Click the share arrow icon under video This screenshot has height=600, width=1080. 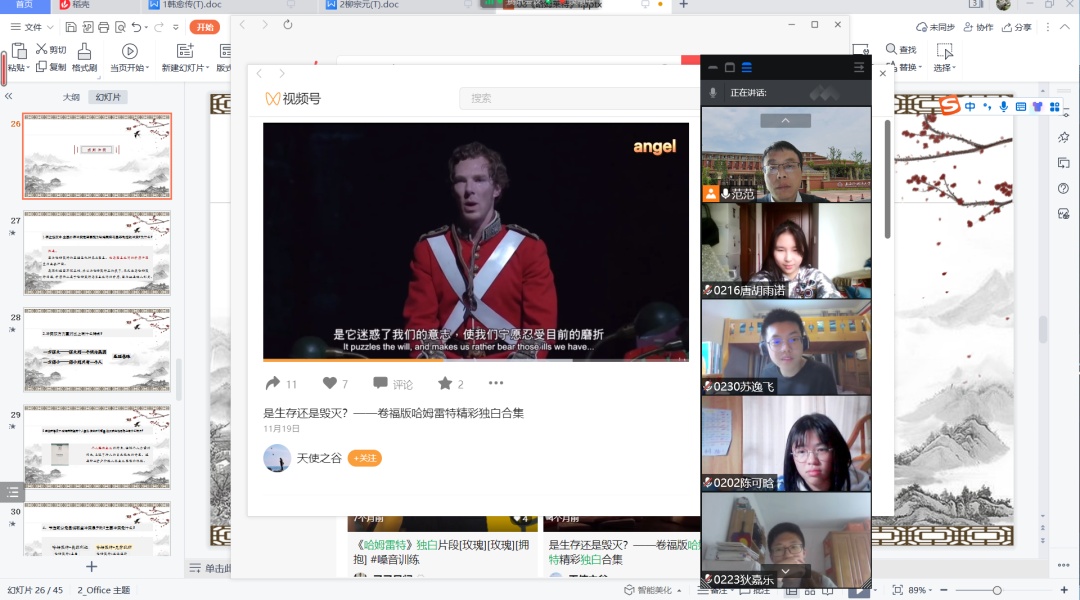point(273,383)
